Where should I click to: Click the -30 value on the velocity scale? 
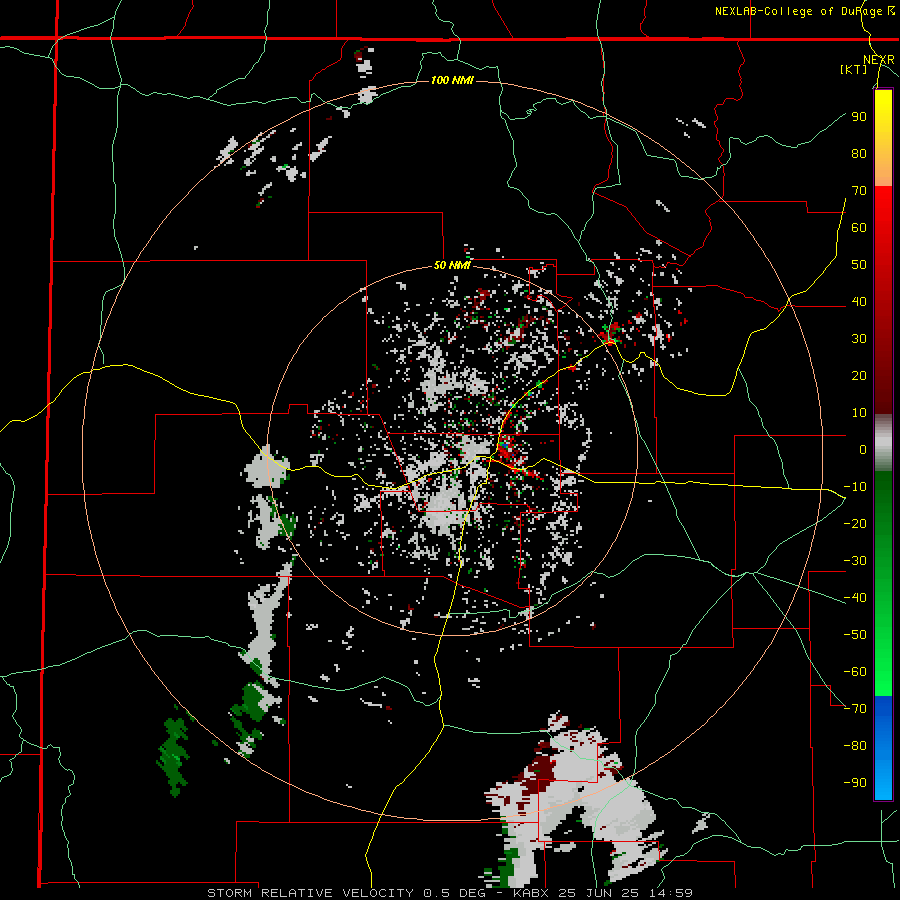[855, 561]
